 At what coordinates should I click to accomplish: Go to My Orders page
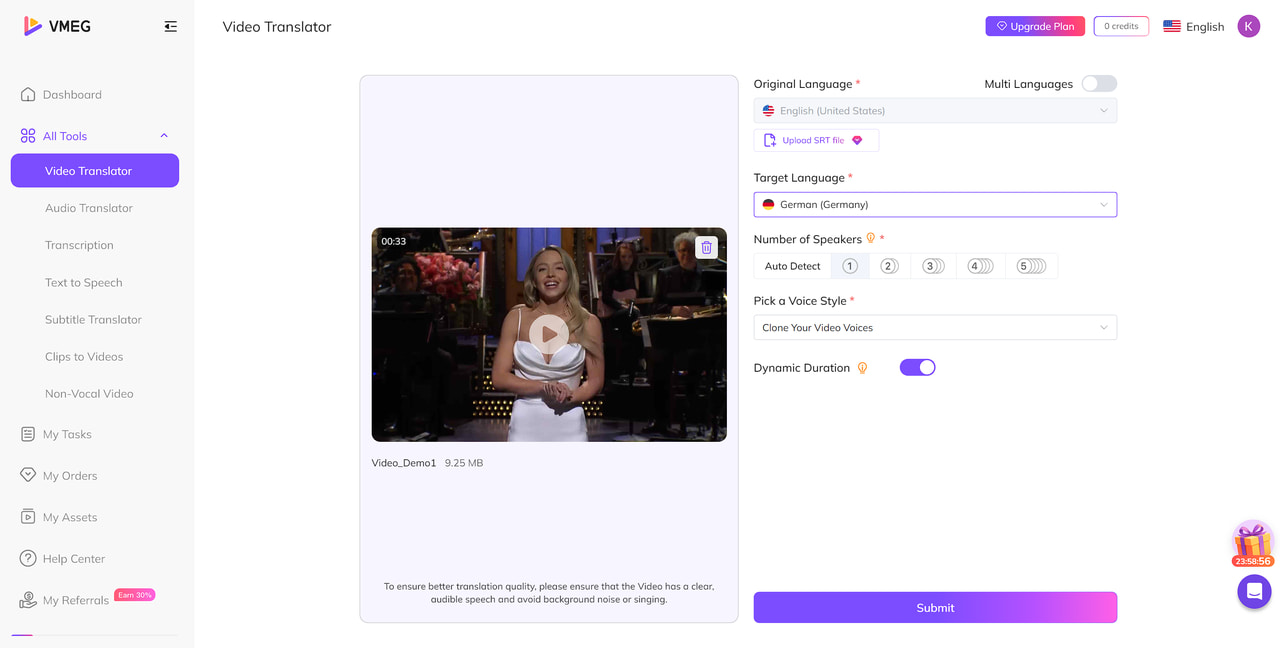pos(70,476)
